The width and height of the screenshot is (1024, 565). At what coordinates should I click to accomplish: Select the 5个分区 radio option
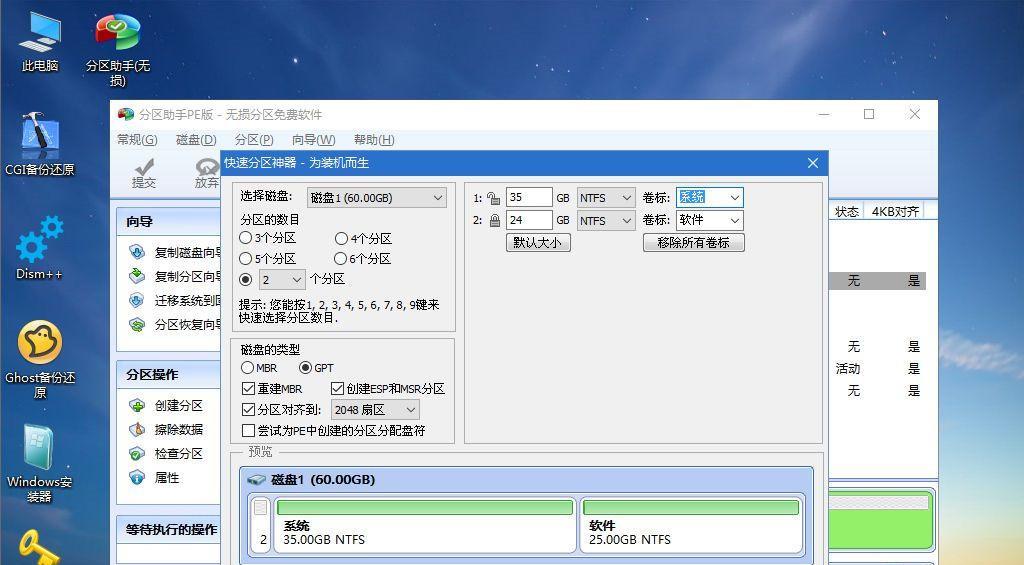[x=246, y=259]
